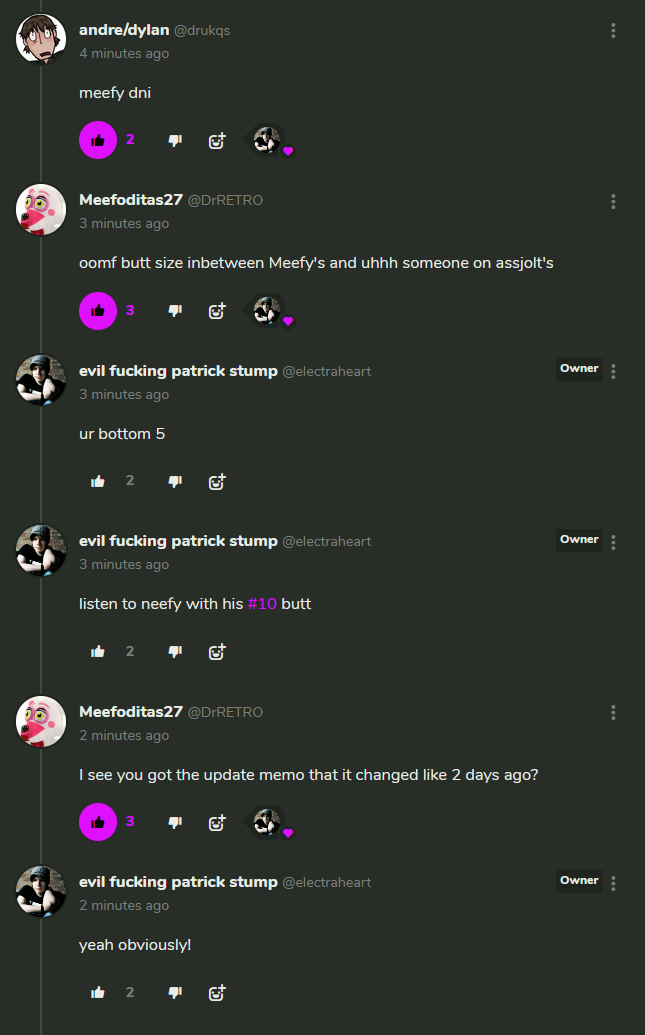The width and height of the screenshot is (645, 1035).
Task: Click Meefoditas27's avatar on the "update memo" comment
Action: pyautogui.click(x=41, y=721)
